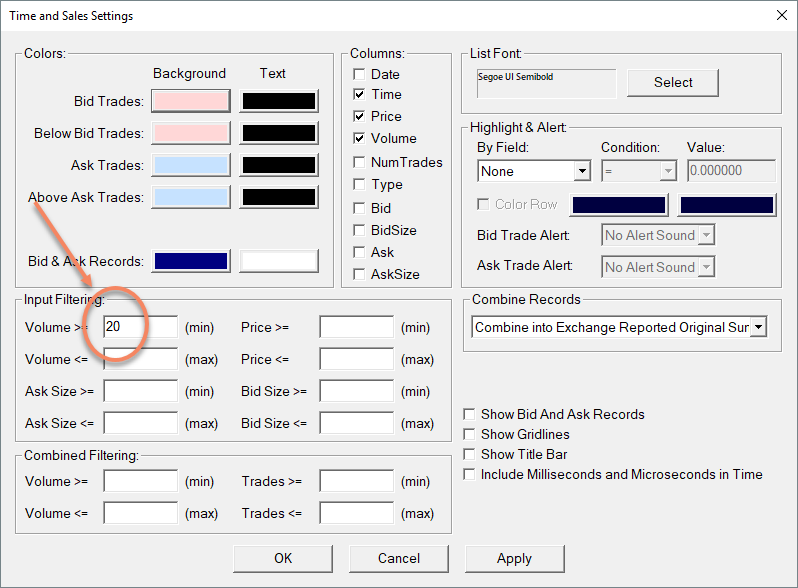Viewport: 798px width, 588px height.
Task: Click the Apply button
Action: [x=515, y=558]
